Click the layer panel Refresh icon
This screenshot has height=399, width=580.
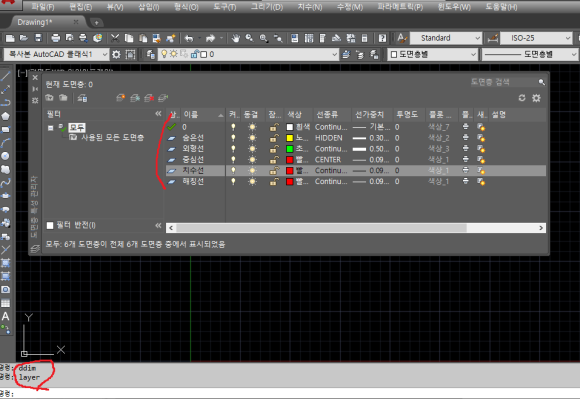(522, 98)
